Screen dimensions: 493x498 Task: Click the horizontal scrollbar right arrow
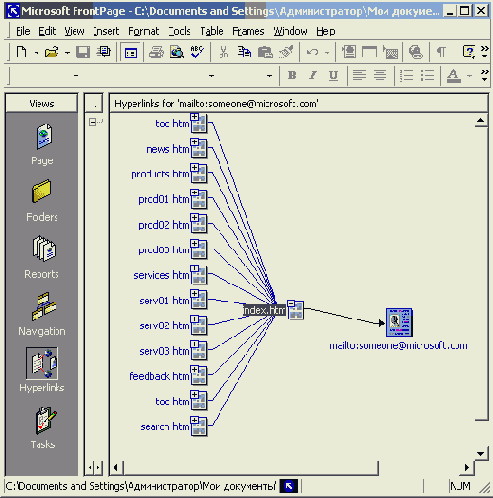(467, 468)
